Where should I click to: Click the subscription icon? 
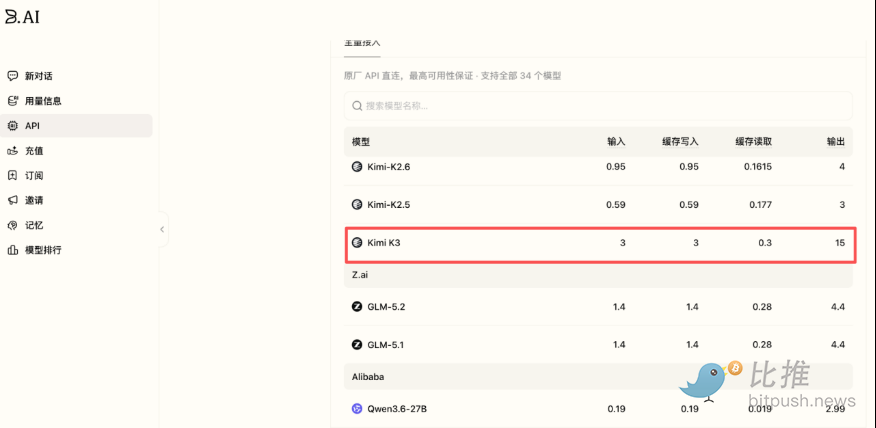click(12, 175)
